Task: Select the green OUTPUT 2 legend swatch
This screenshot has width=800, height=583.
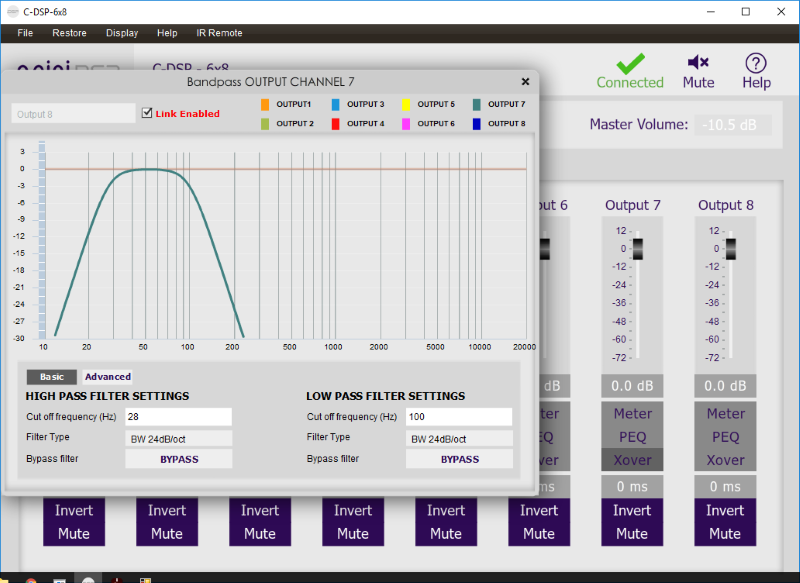Action: pyautogui.click(x=265, y=124)
